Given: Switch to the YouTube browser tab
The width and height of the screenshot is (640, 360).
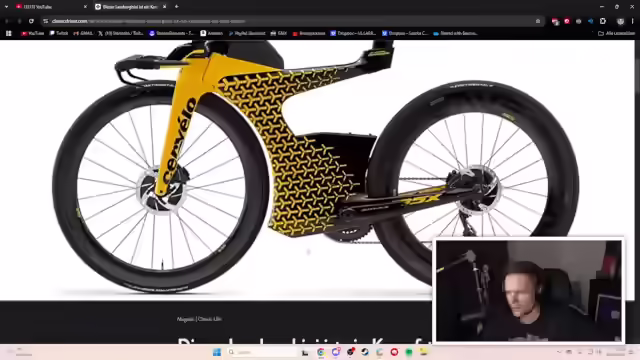Looking at the screenshot, I should 51,7.
